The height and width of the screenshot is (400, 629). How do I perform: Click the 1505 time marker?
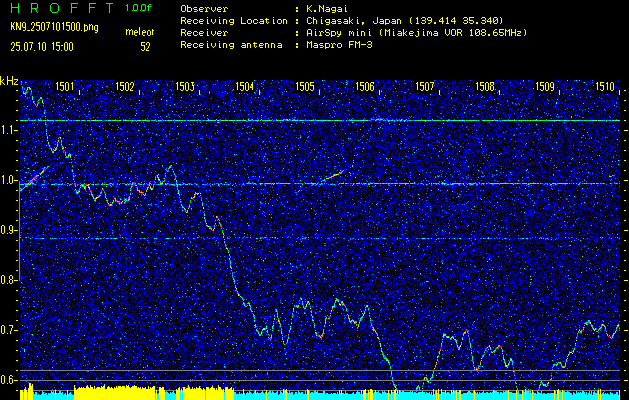click(x=305, y=86)
